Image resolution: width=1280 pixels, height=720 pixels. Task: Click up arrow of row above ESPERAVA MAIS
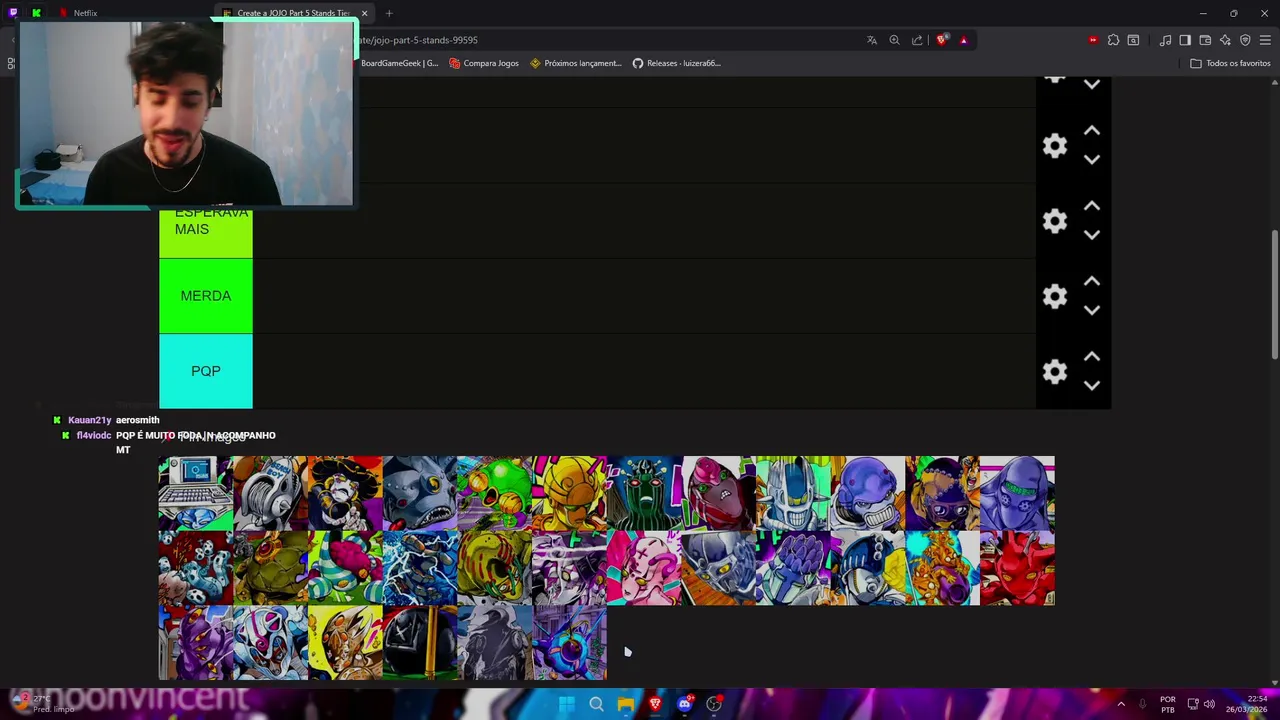click(x=1092, y=131)
